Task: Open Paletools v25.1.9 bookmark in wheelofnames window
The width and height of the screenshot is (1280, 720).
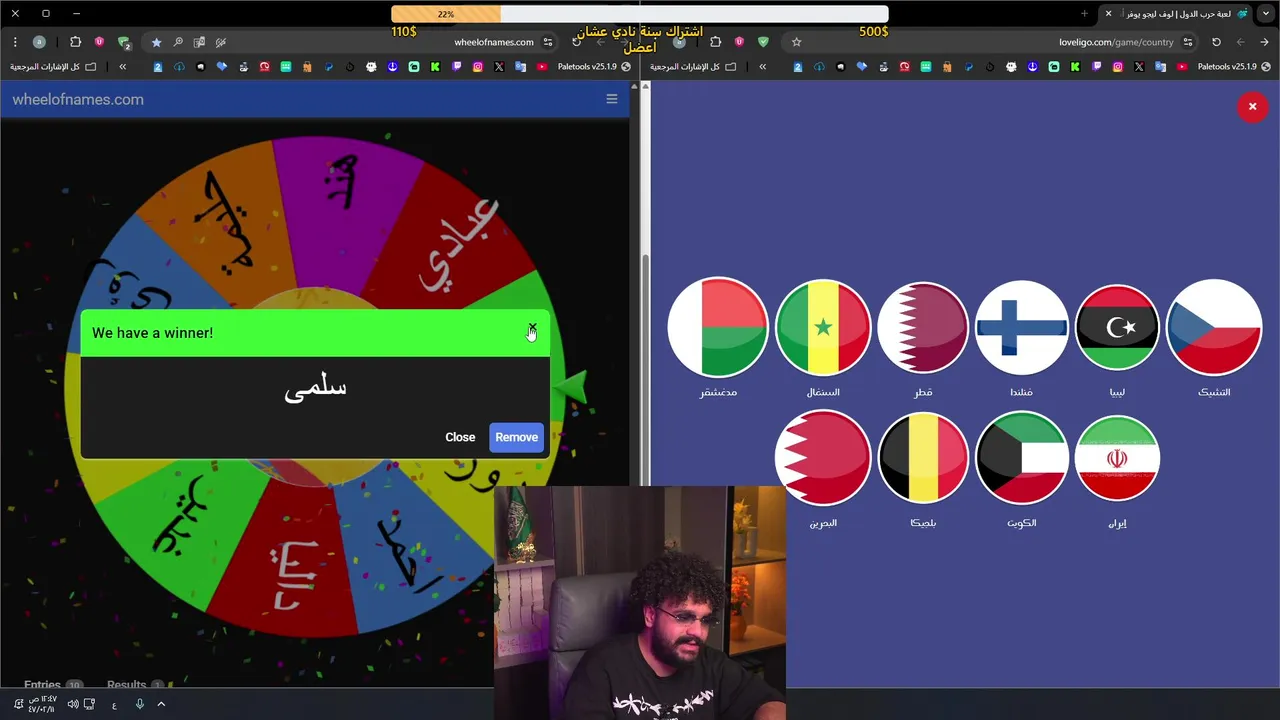Action: (595, 66)
